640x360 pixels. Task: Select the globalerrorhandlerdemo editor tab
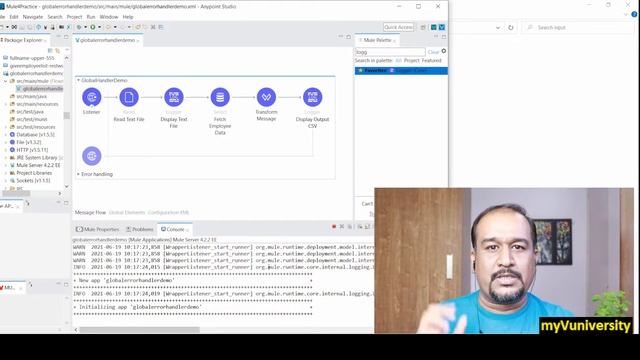(x=107, y=40)
